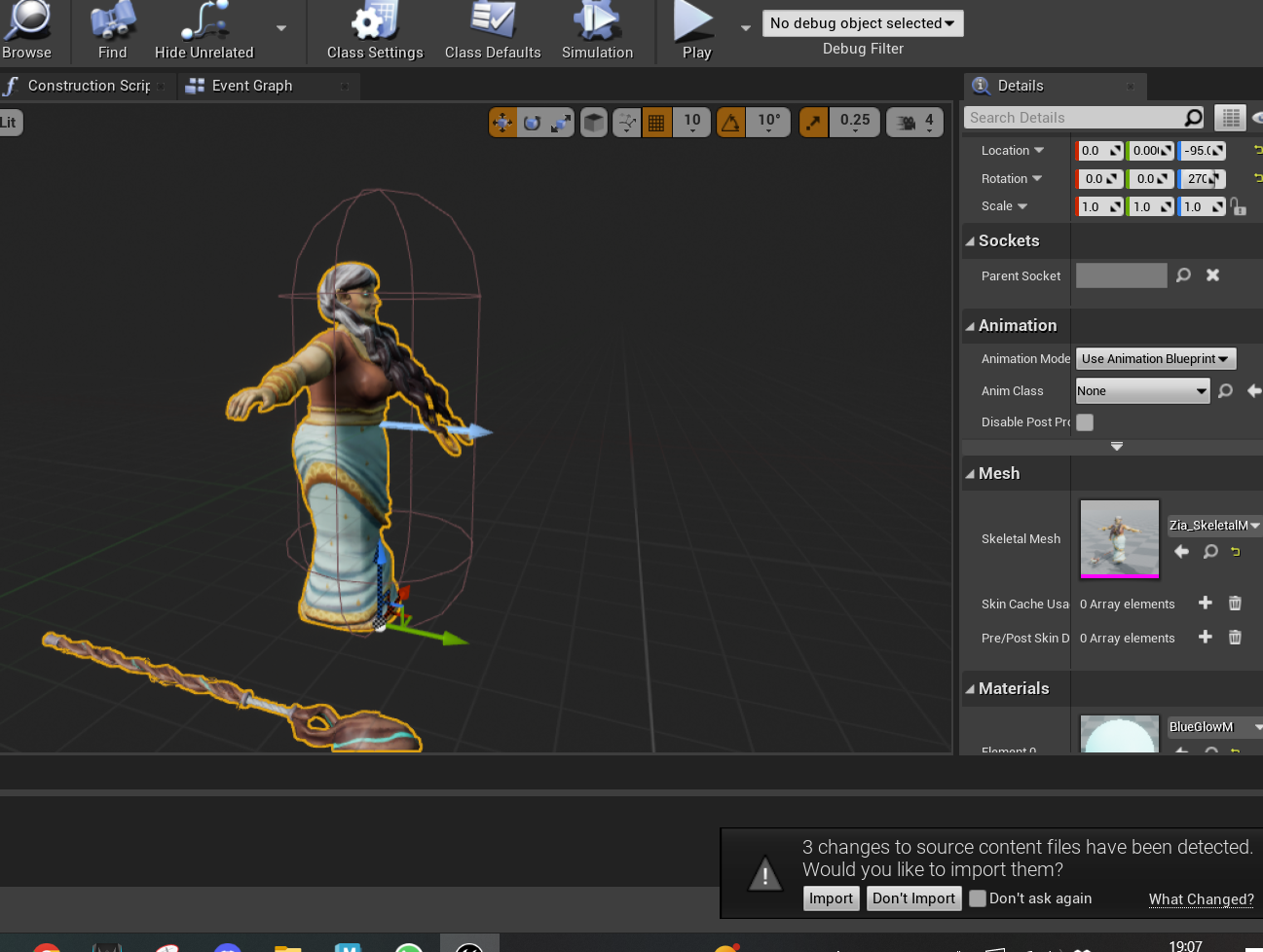Image resolution: width=1263 pixels, height=952 pixels.
Task: Start Simulation from the toolbar
Action: (597, 30)
